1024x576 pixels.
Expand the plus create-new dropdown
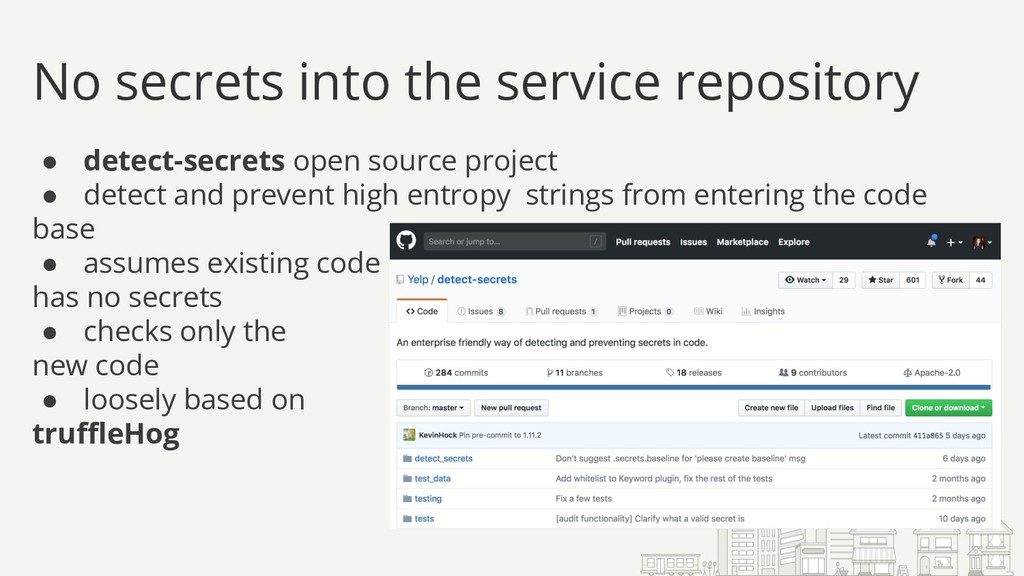(954, 242)
